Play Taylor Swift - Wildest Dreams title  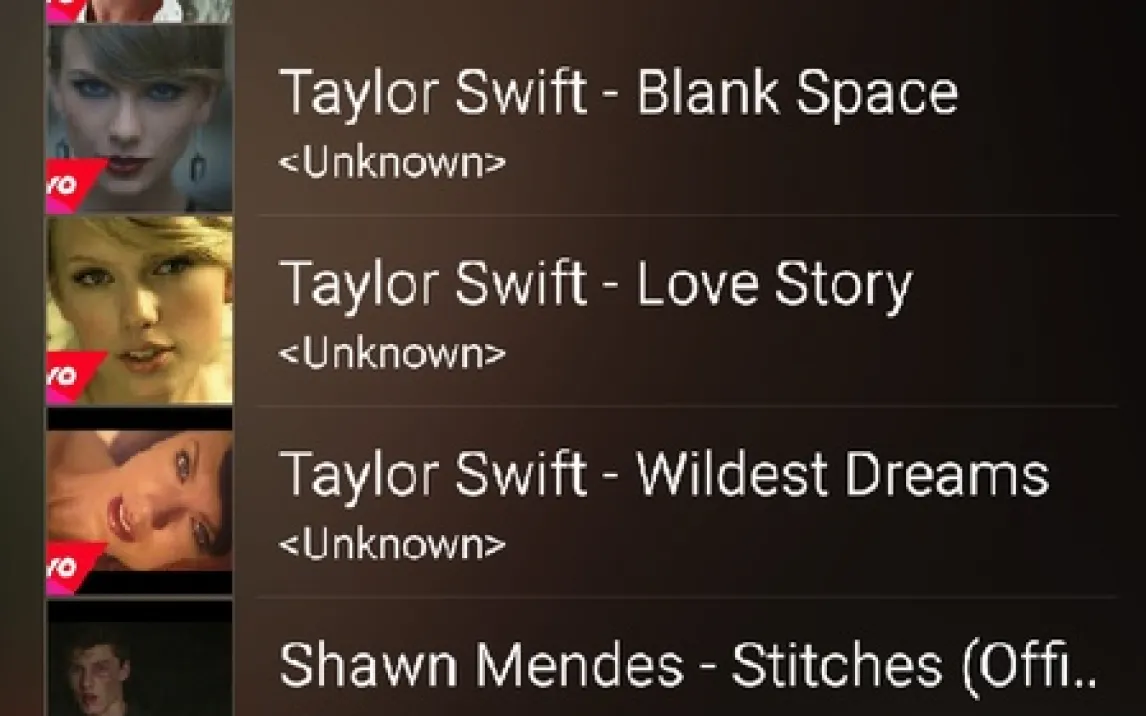tap(664, 475)
